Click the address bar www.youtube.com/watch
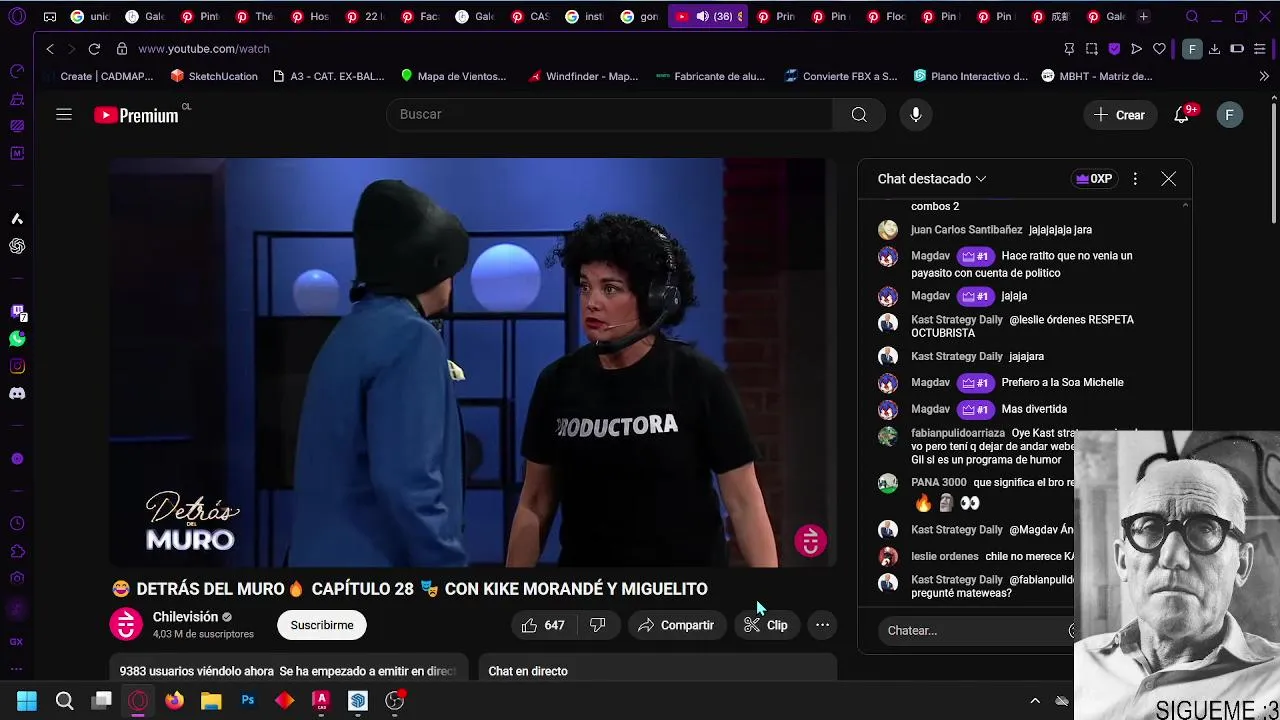The image size is (1280, 720). (x=203, y=48)
